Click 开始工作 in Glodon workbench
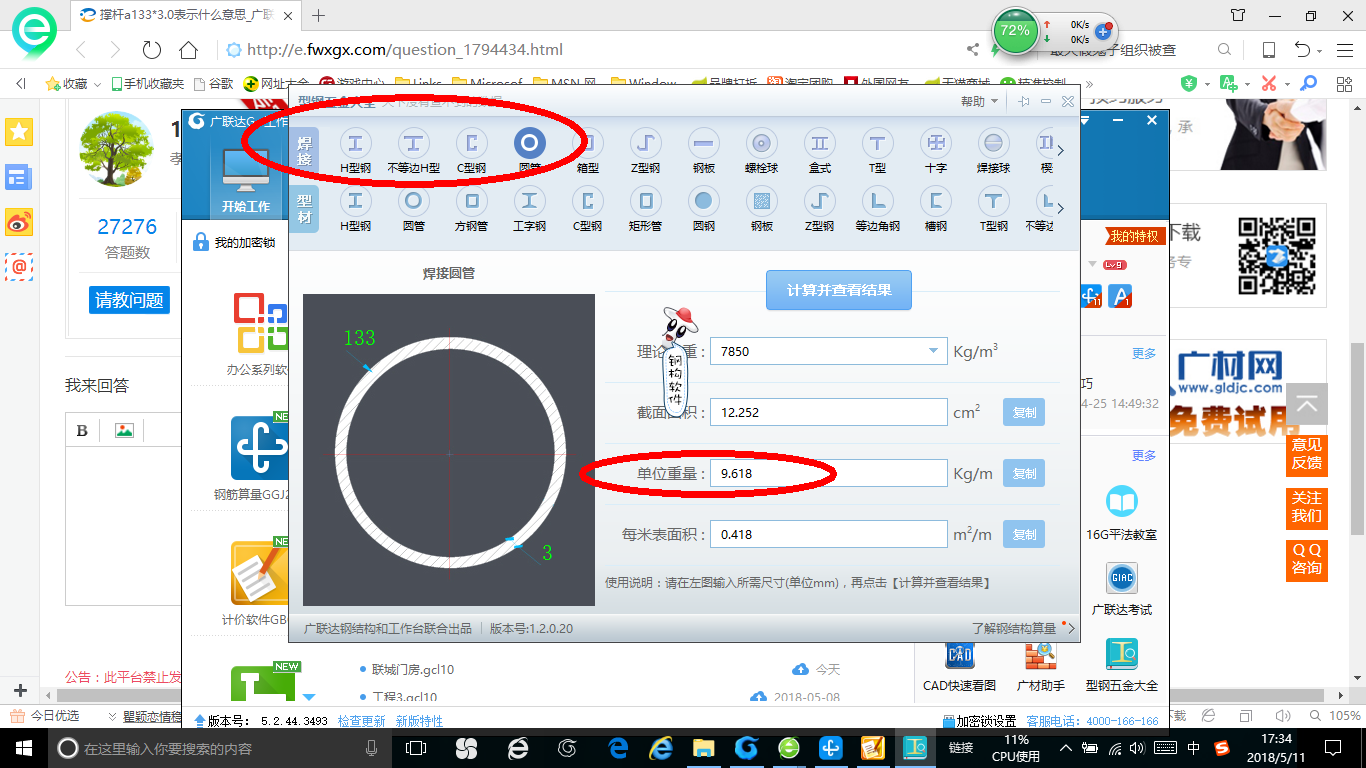1366x768 pixels. [246, 179]
